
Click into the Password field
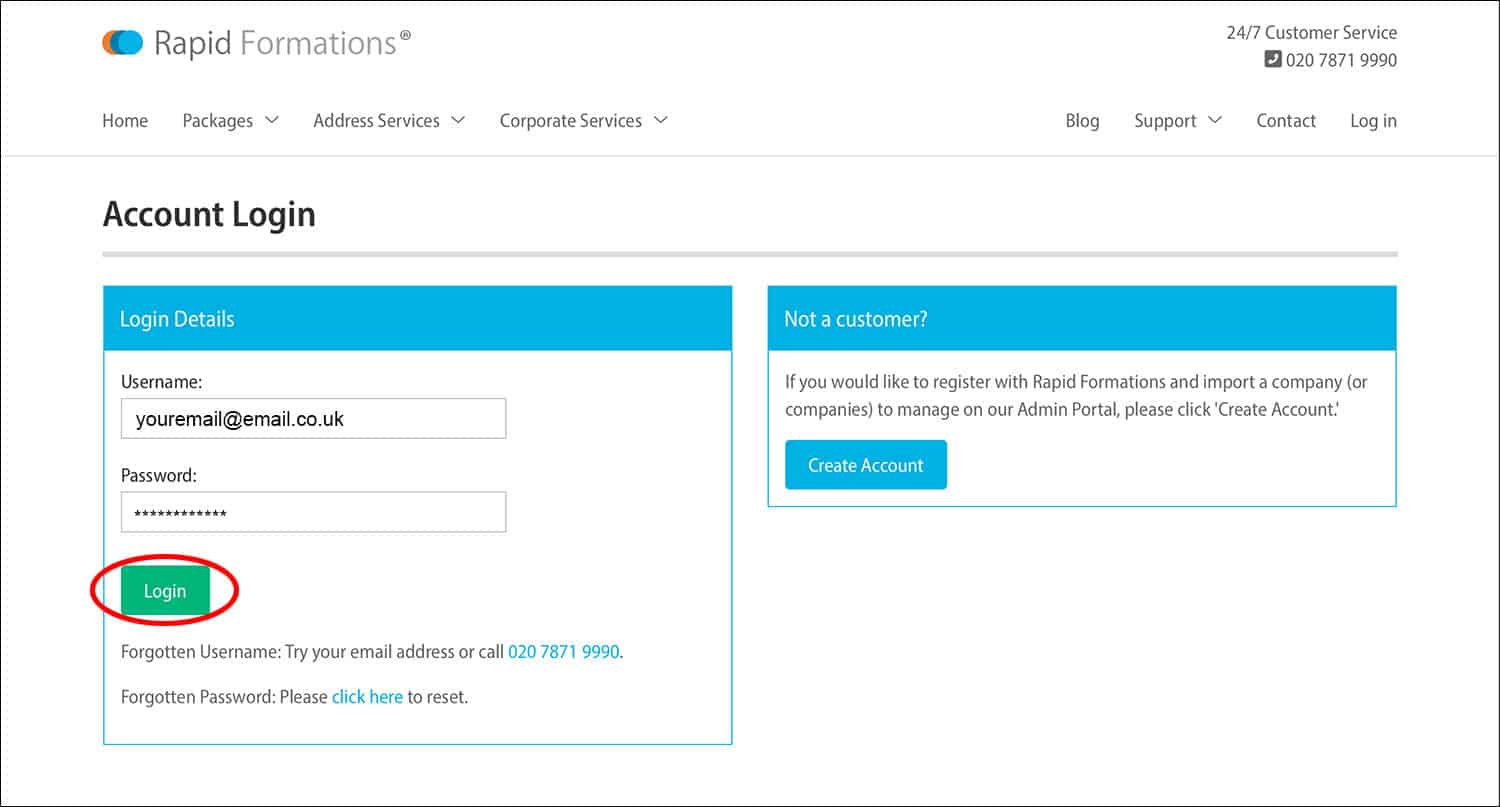pos(313,512)
